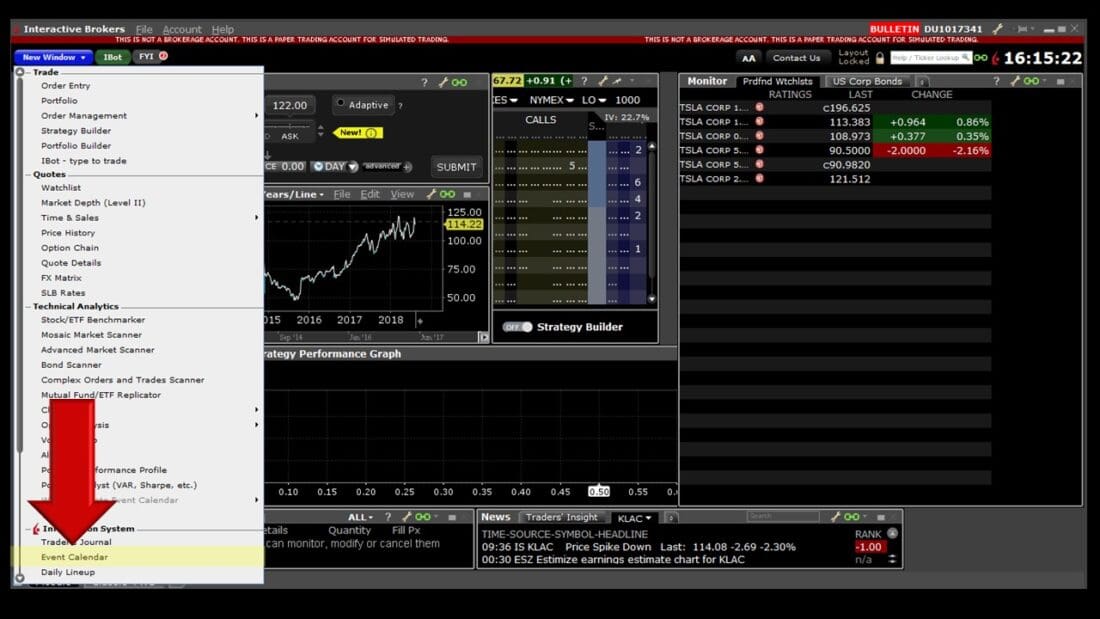This screenshot has width=1100, height=619.
Task: Open the New Window dropdown
Action: [53, 57]
